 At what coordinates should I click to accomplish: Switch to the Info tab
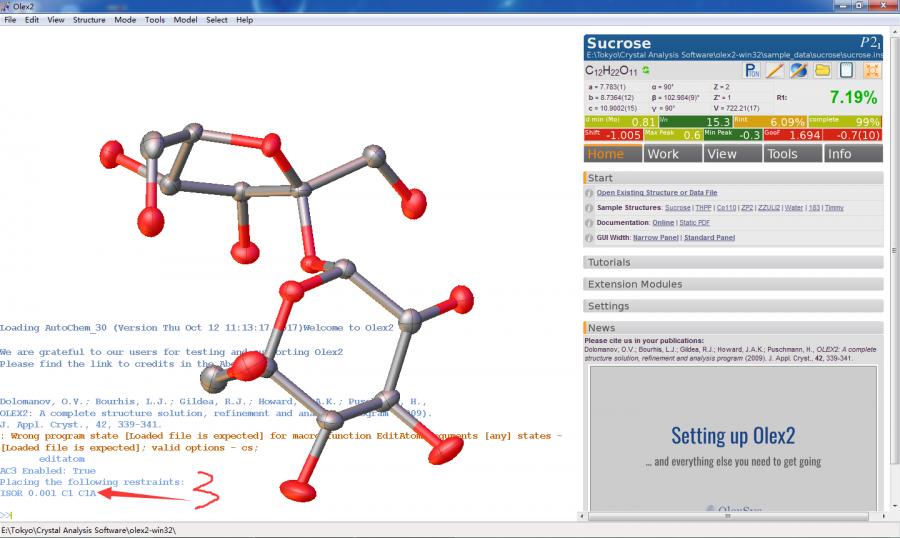[x=852, y=154]
